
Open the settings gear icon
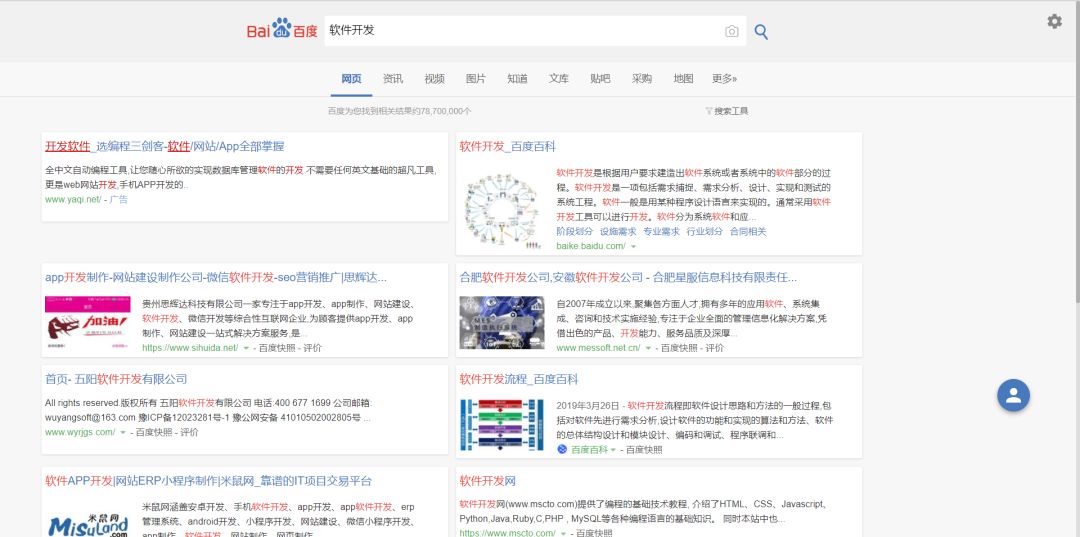tap(1055, 21)
